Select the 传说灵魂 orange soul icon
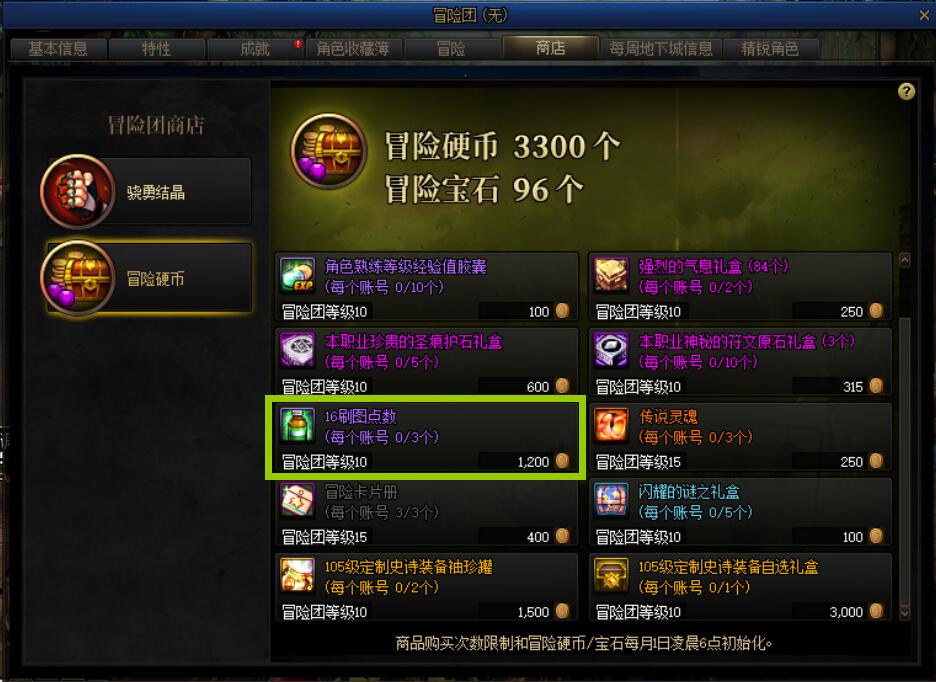 (x=611, y=425)
